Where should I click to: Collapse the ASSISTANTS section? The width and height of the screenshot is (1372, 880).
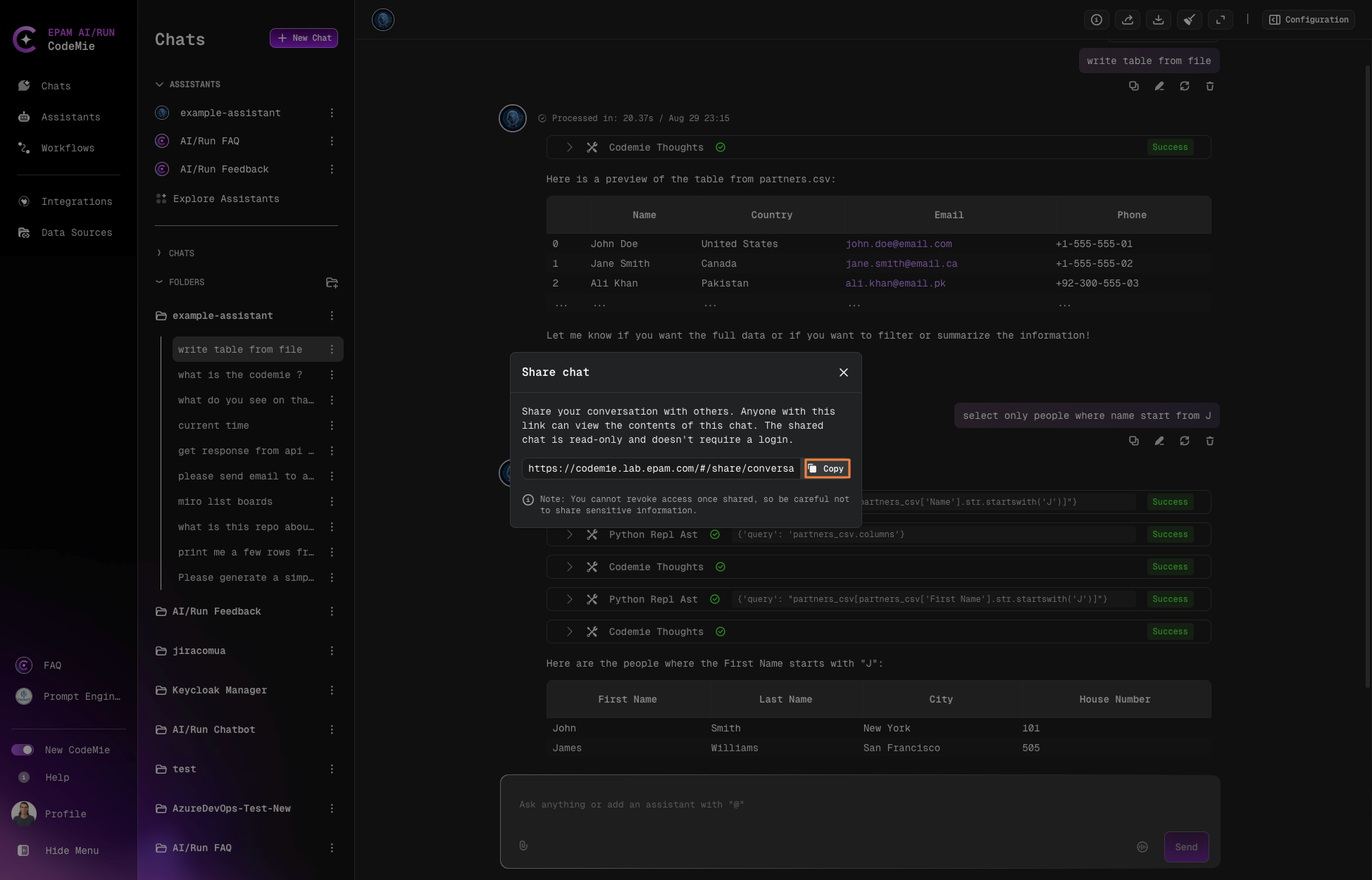159,84
